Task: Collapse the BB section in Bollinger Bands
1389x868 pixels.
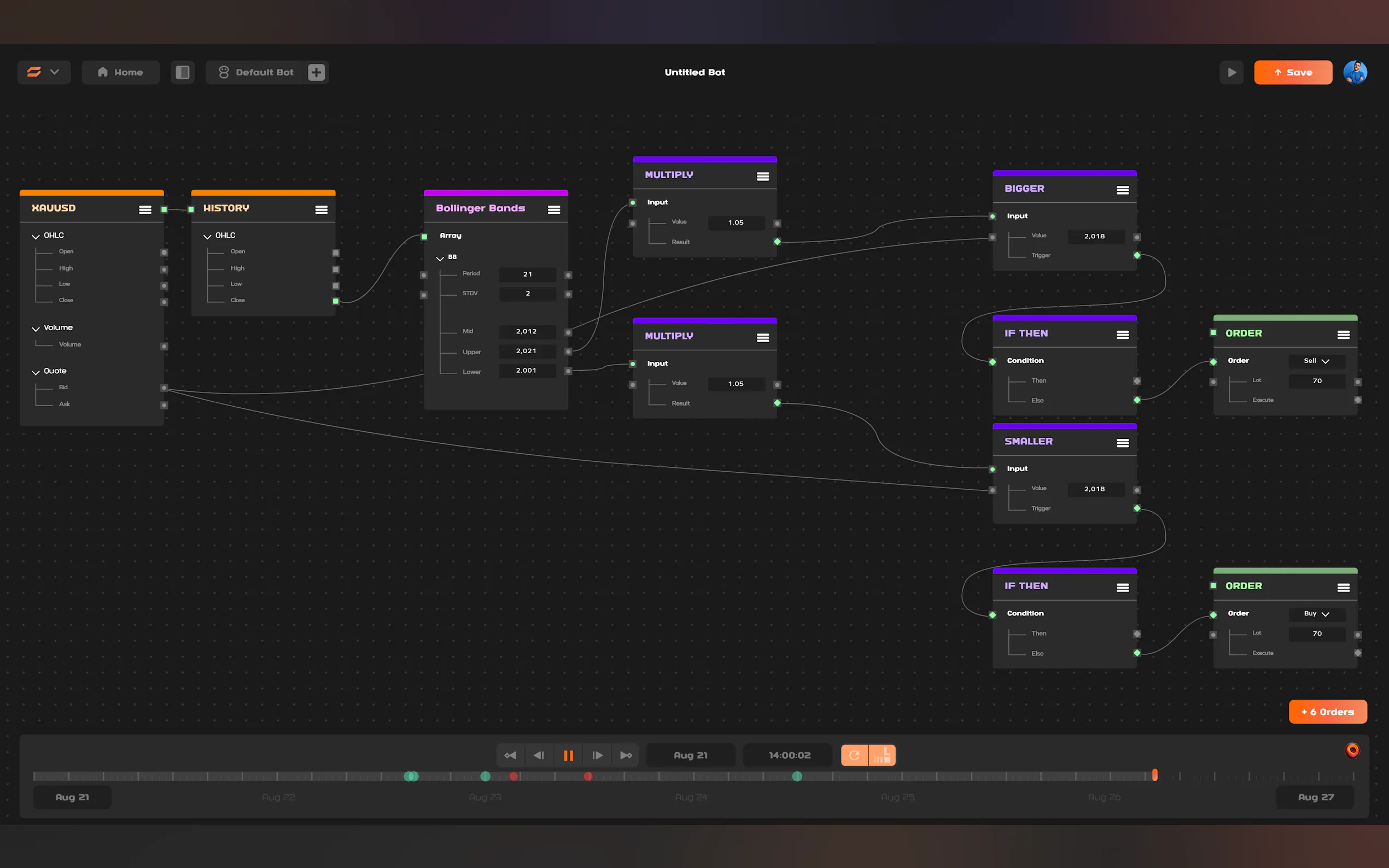Action: [x=440, y=259]
